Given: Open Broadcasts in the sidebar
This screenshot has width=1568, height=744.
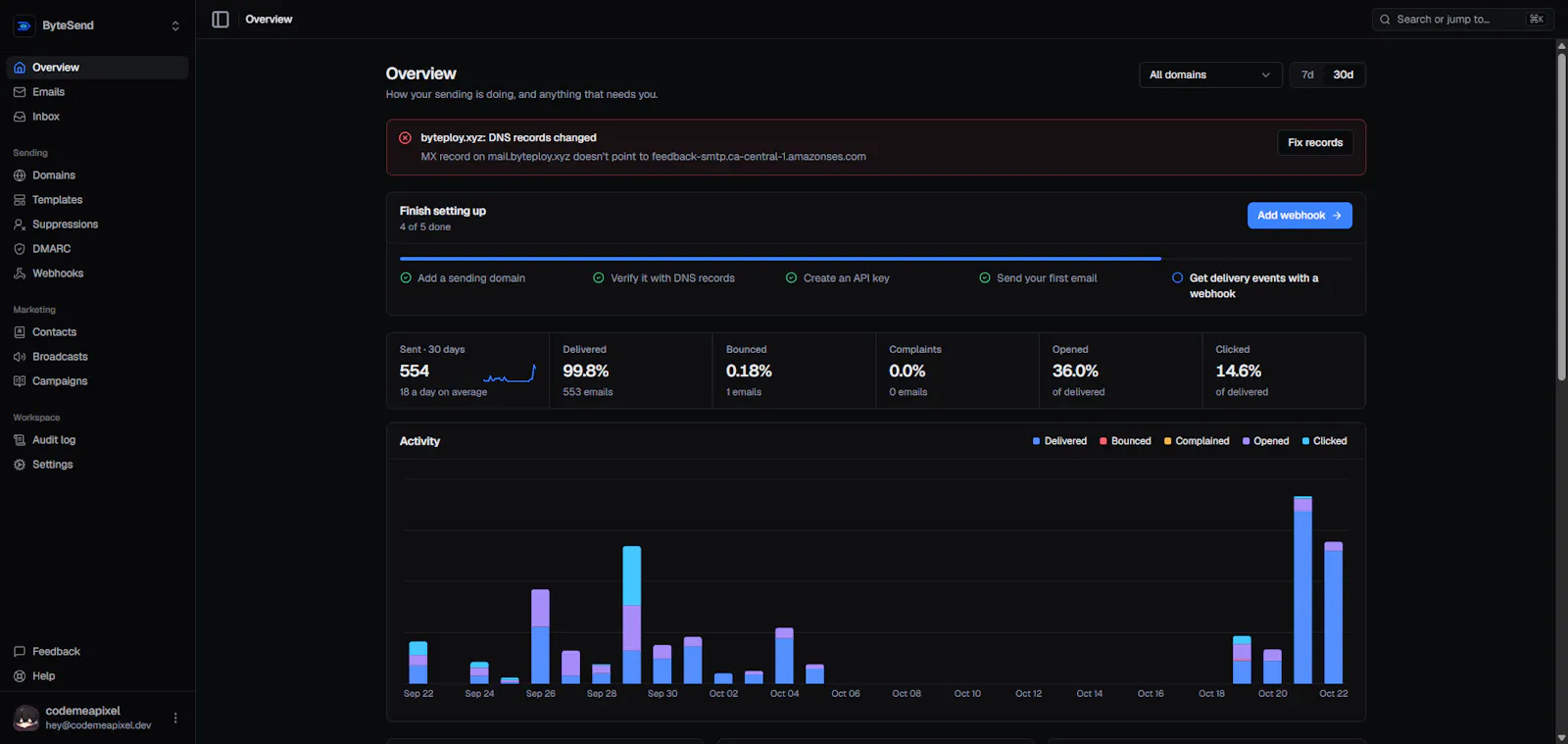Looking at the screenshot, I should pyautogui.click(x=97, y=357).
